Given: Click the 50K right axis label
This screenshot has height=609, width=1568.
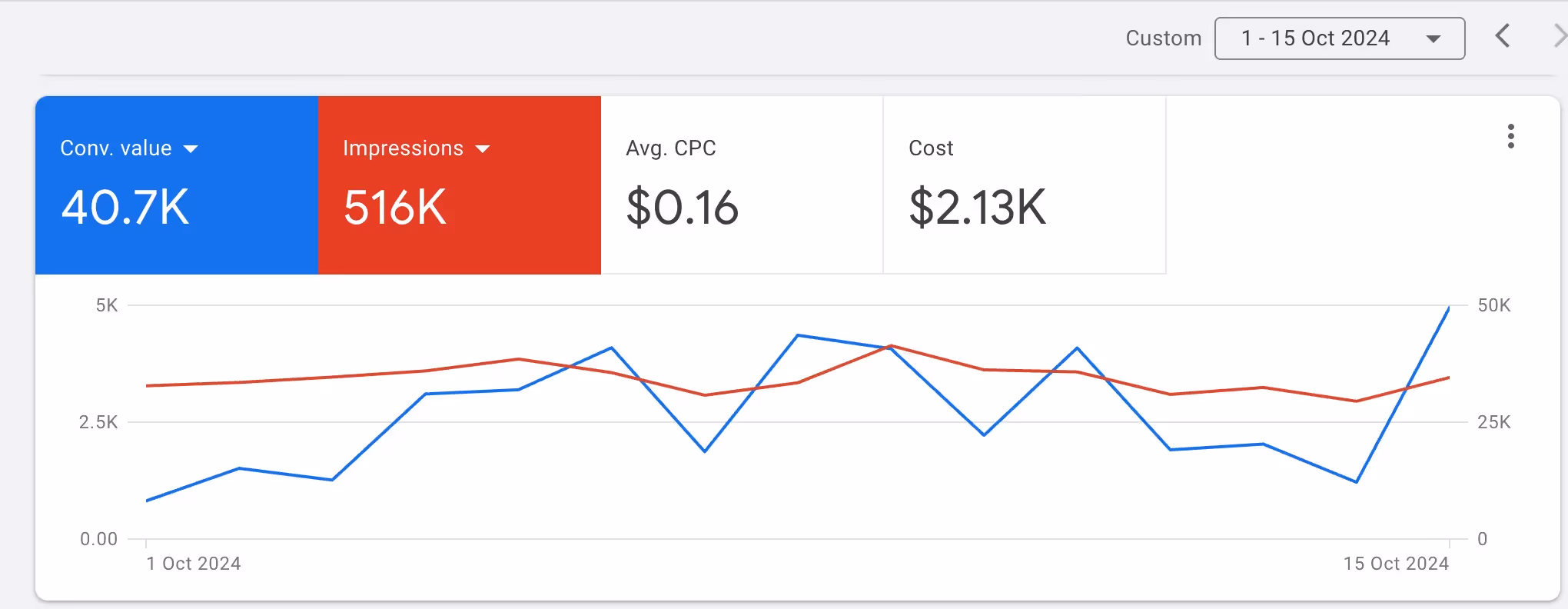Looking at the screenshot, I should (1494, 305).
